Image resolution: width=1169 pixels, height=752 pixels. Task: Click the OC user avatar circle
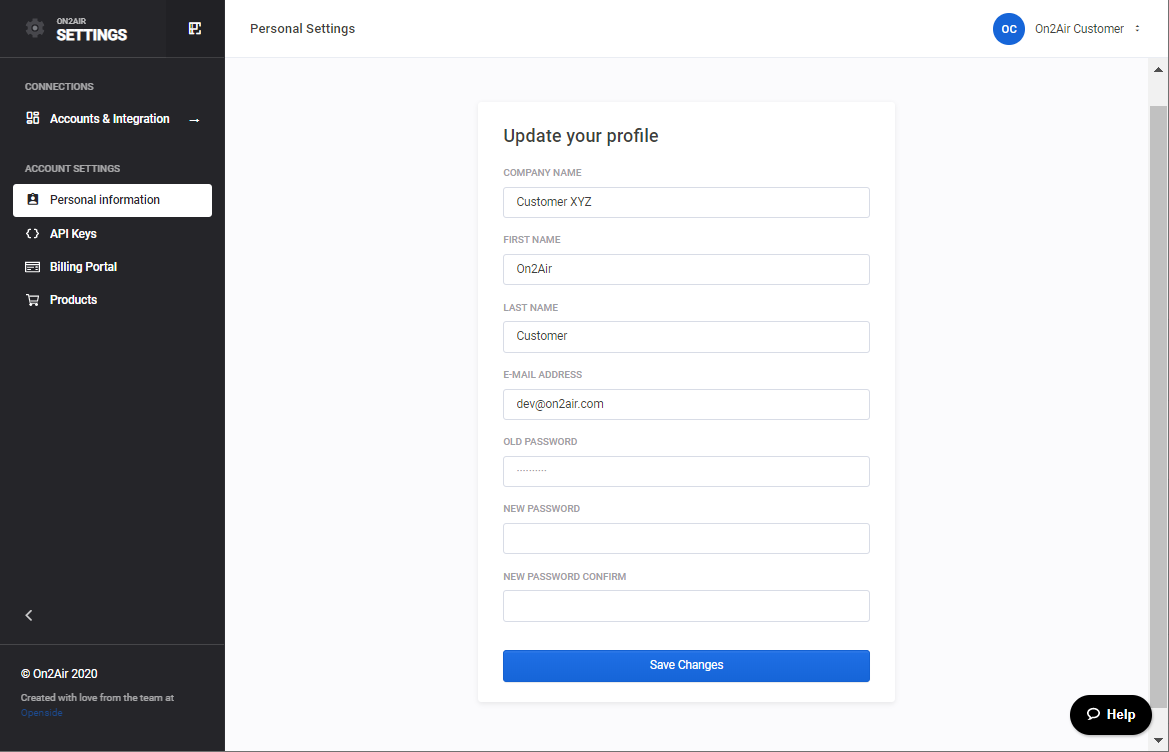coord(1009,29)
